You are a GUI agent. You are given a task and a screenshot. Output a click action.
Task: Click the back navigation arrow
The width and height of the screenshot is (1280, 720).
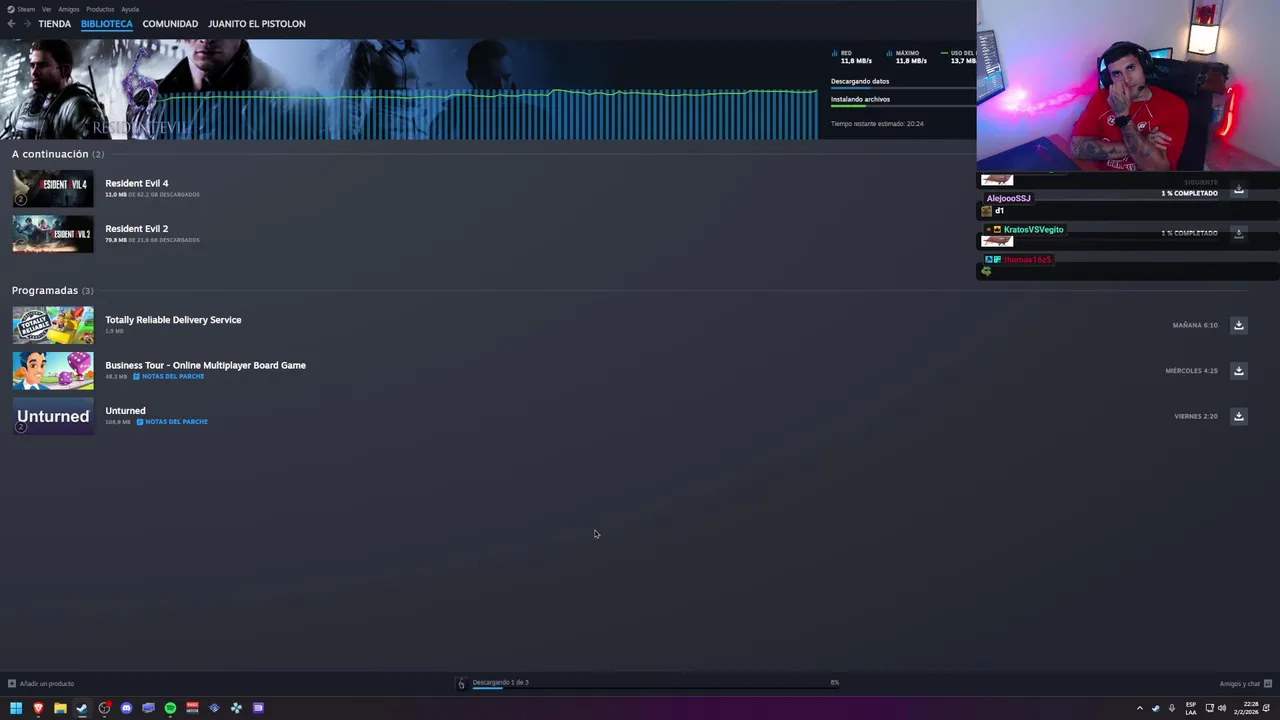tap(11, 24)
